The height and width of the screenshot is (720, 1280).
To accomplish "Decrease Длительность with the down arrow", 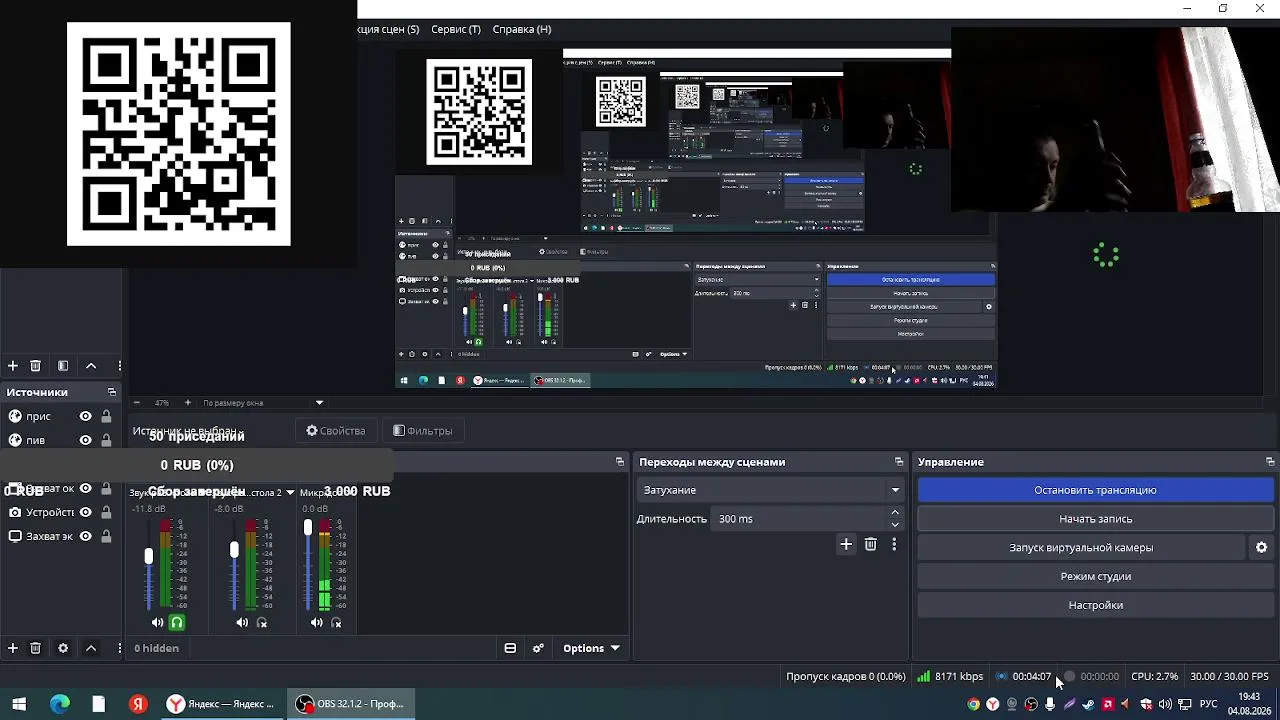I will pyautogui.click(x=895, y=525).
